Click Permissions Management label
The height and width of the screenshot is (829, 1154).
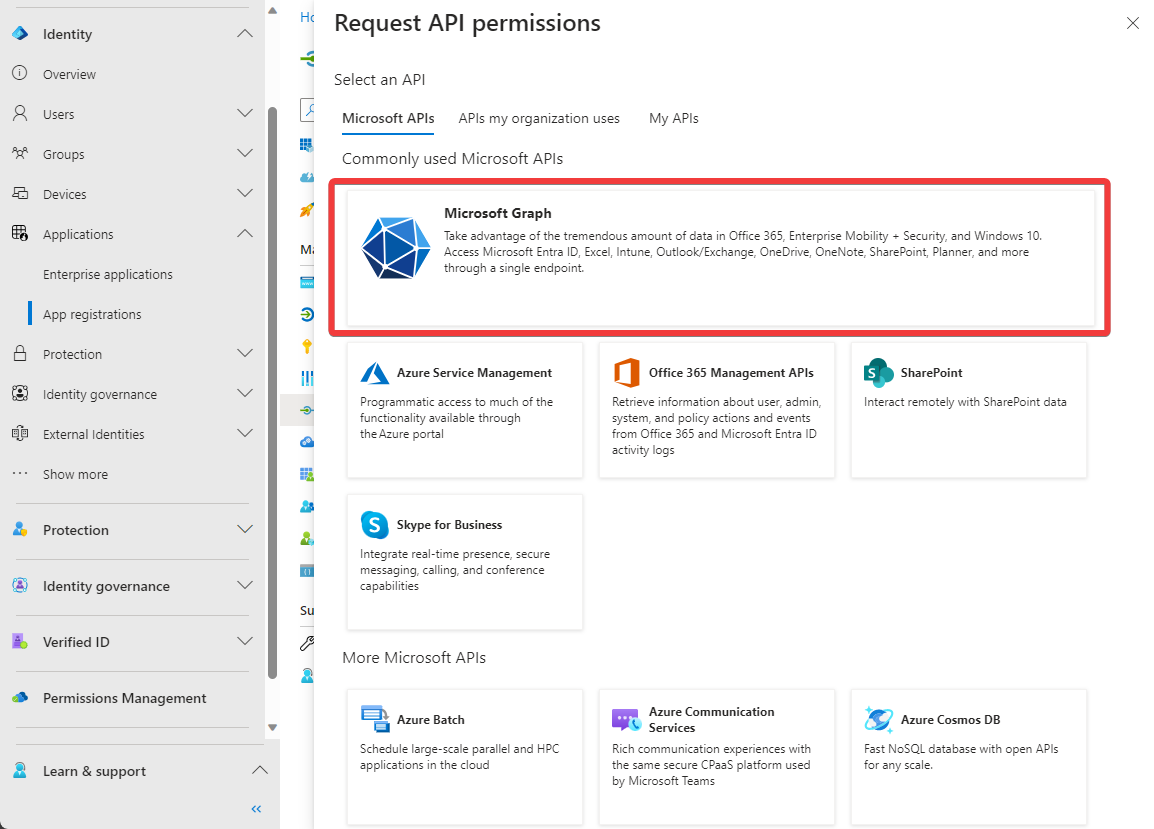tap(124, 698)
